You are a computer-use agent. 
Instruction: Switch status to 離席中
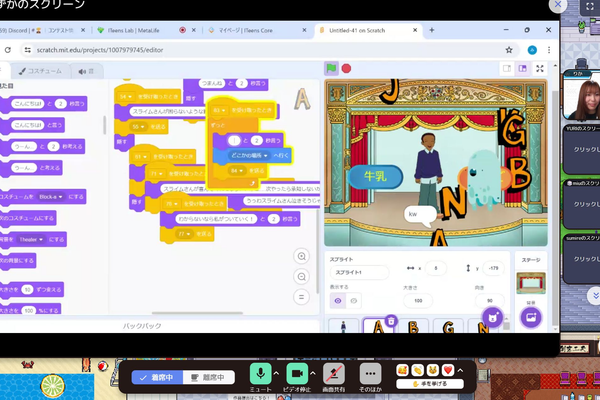tap(209, 377)
